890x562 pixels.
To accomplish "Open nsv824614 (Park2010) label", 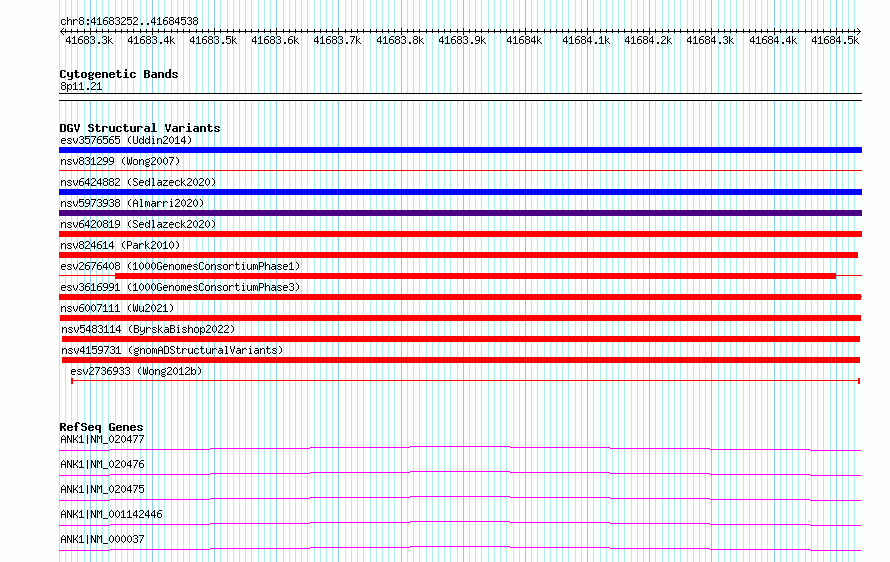I will point(120,245).
